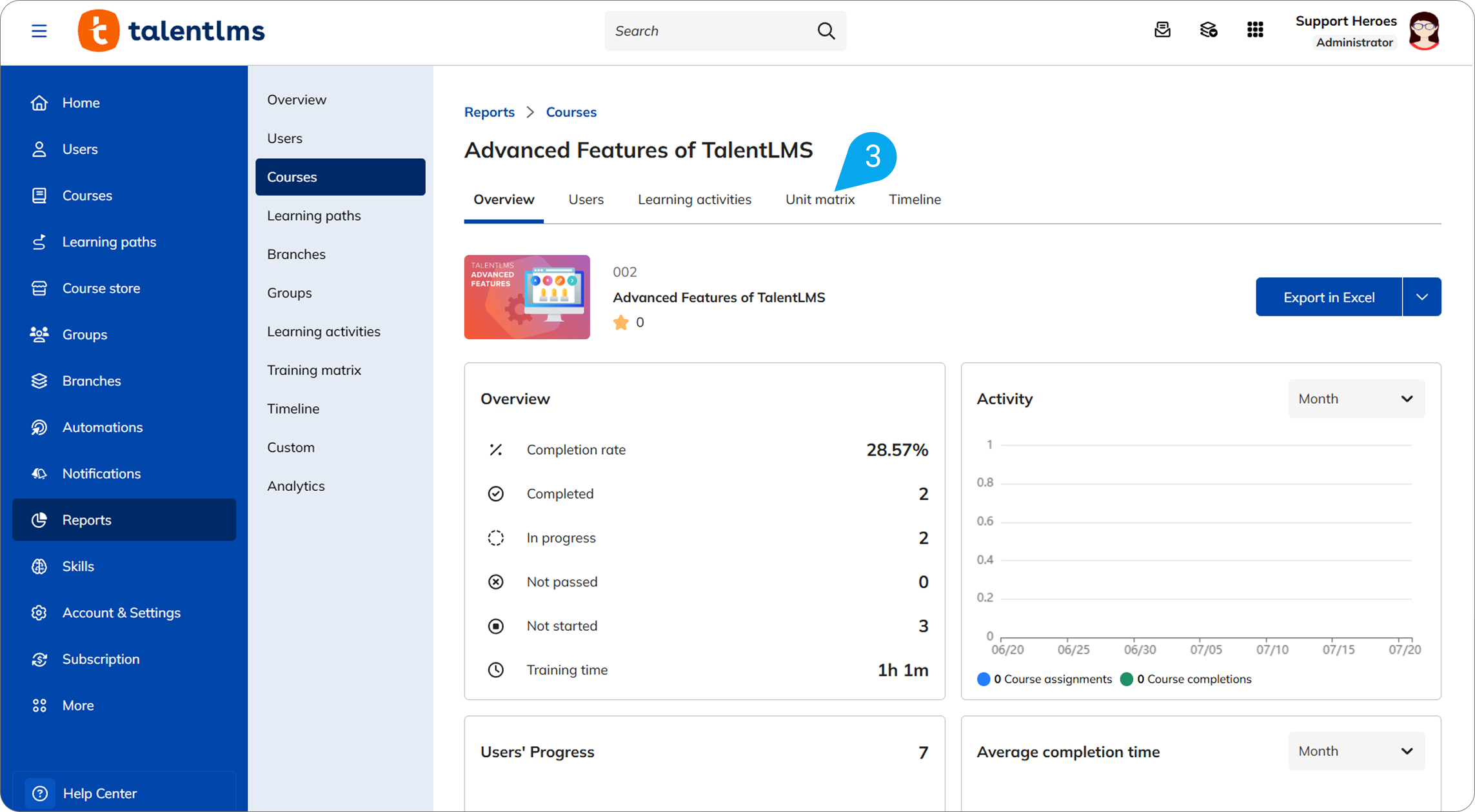The width and height of the screenshot is (1475, 812).
Task: Click the Skills icon
Action: pyautogui.click(x=39, y=566)
